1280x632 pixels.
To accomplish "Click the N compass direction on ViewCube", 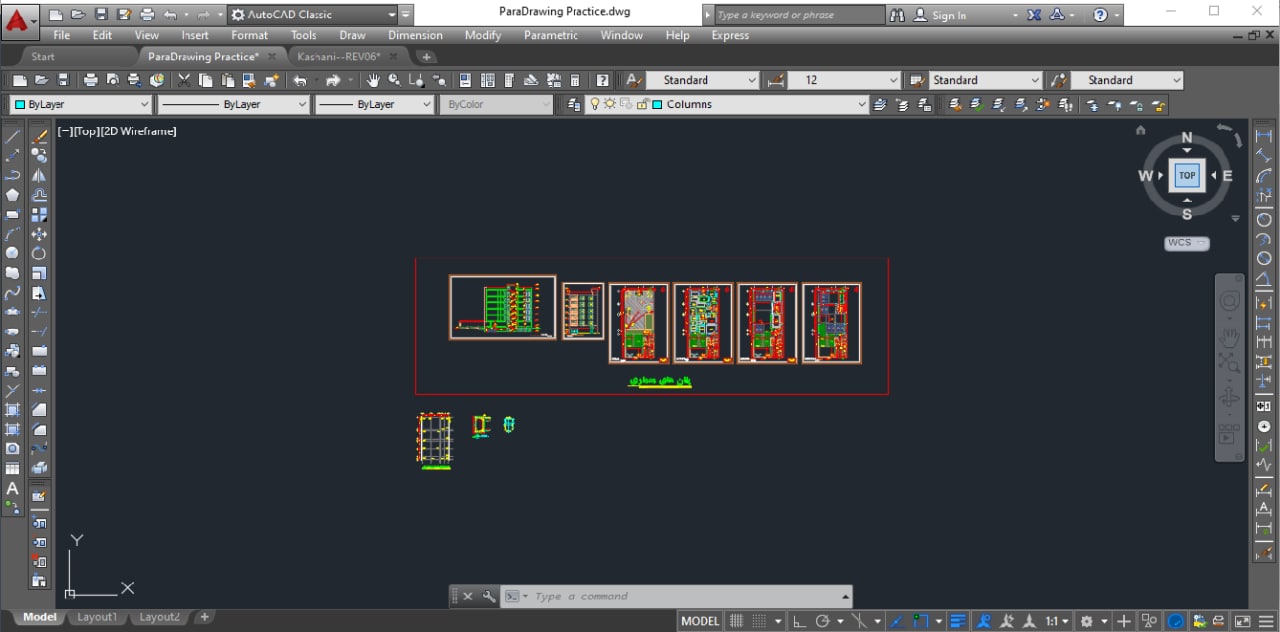I will pos(1187,138).
